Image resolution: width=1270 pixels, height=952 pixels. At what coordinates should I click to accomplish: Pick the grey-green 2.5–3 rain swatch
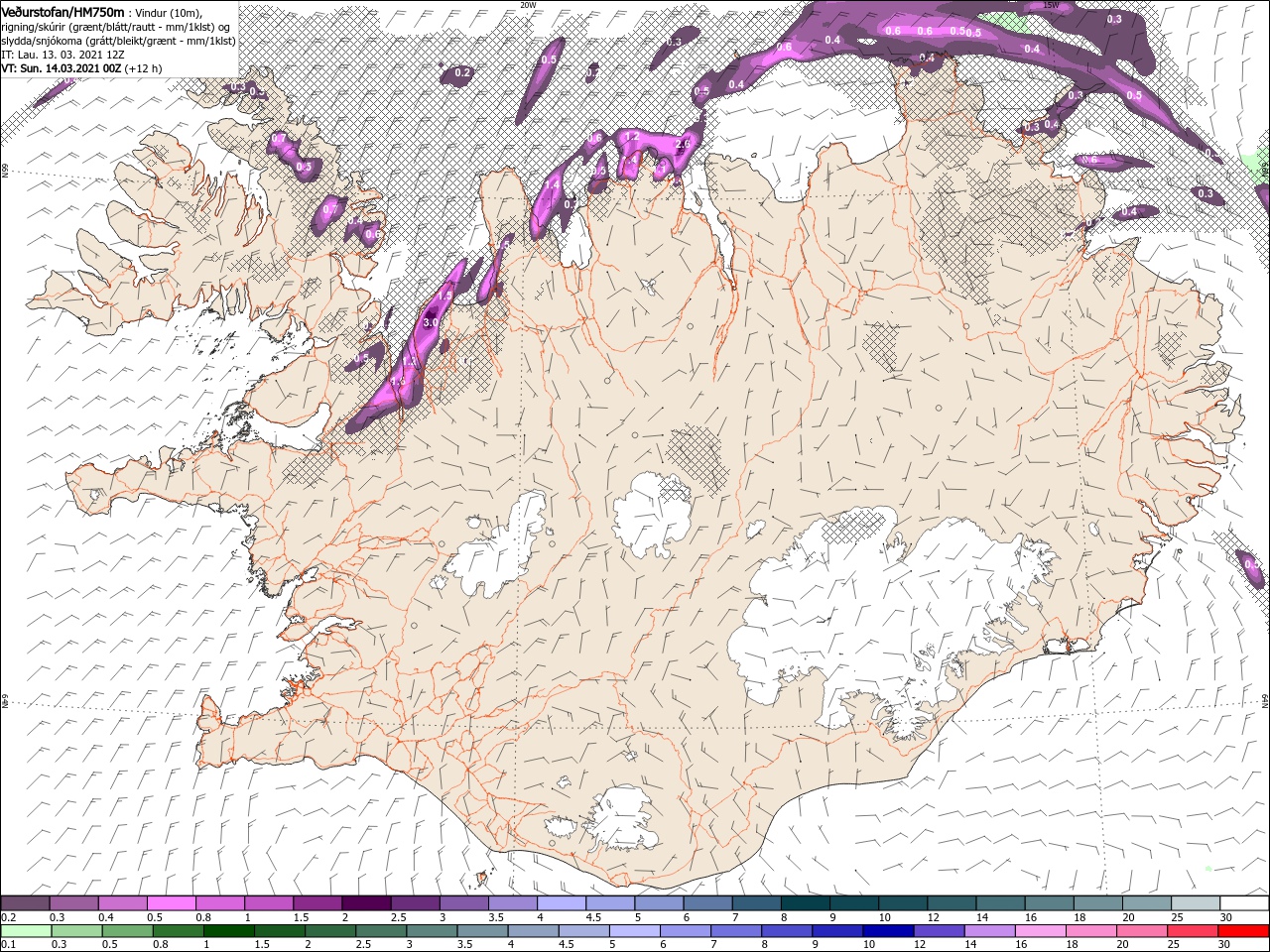pos(381,931)
